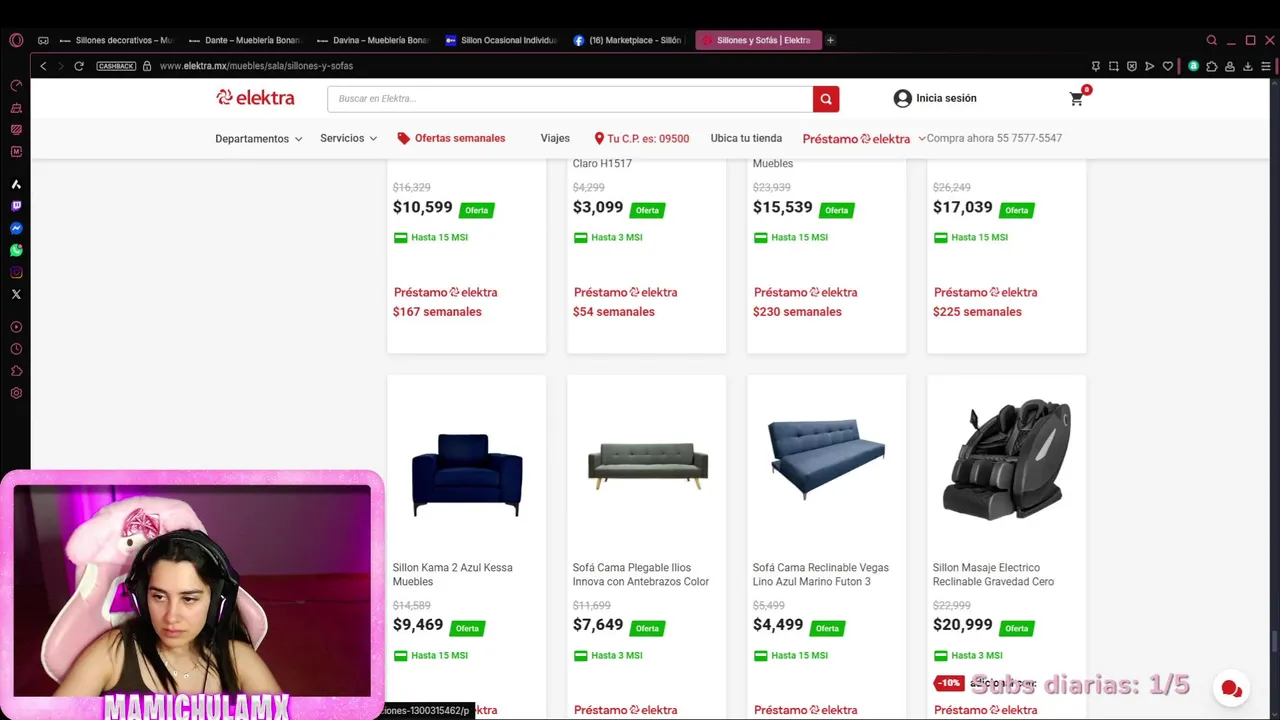Open the sidebar player icon
1280x720 pixels.
(16, 327)
